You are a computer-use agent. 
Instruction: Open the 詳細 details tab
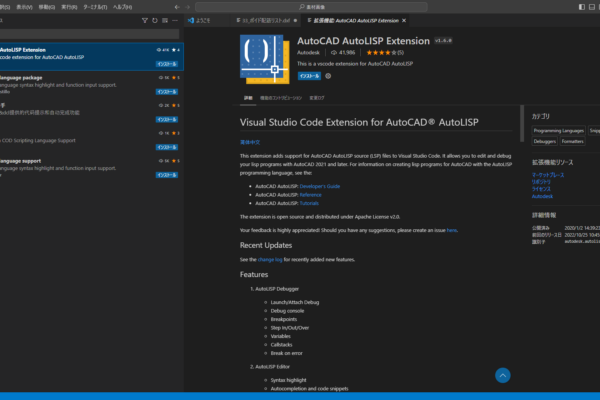pyautogui.click(x=248, y=98)
